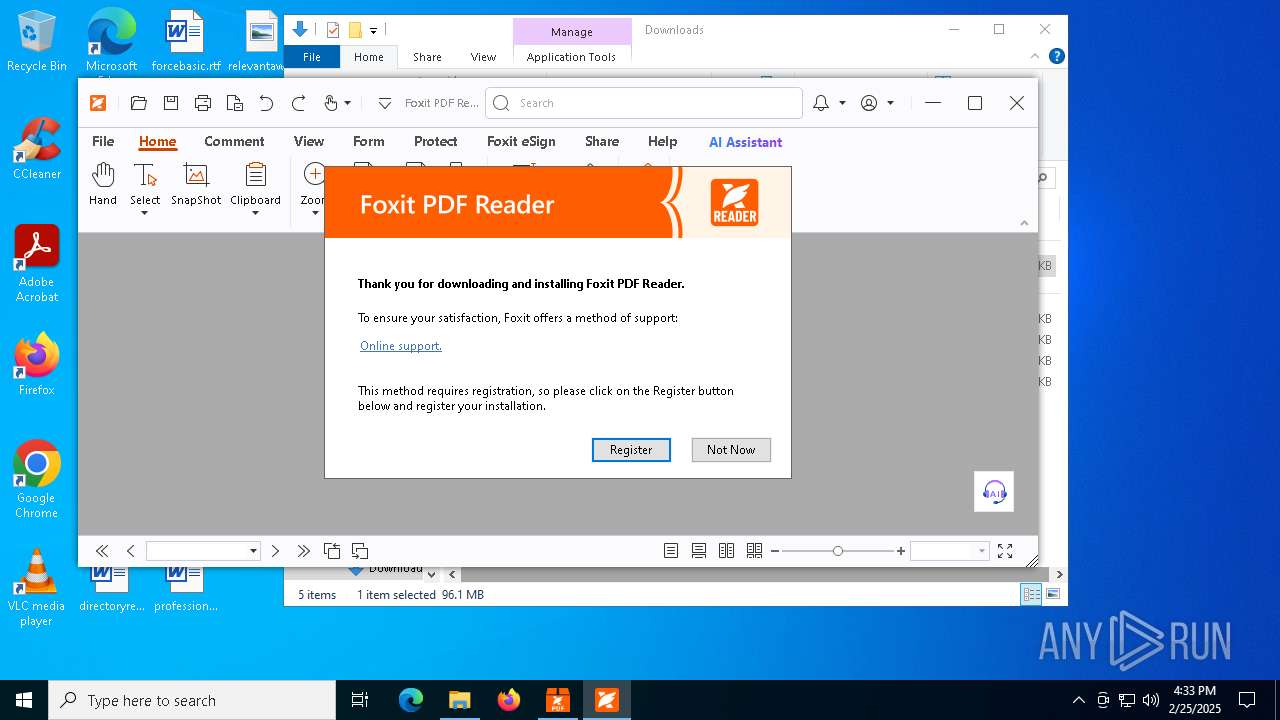Click the next view icon in status bar
This screenshot has height=720, width=1280.
[x=360, y=551]
